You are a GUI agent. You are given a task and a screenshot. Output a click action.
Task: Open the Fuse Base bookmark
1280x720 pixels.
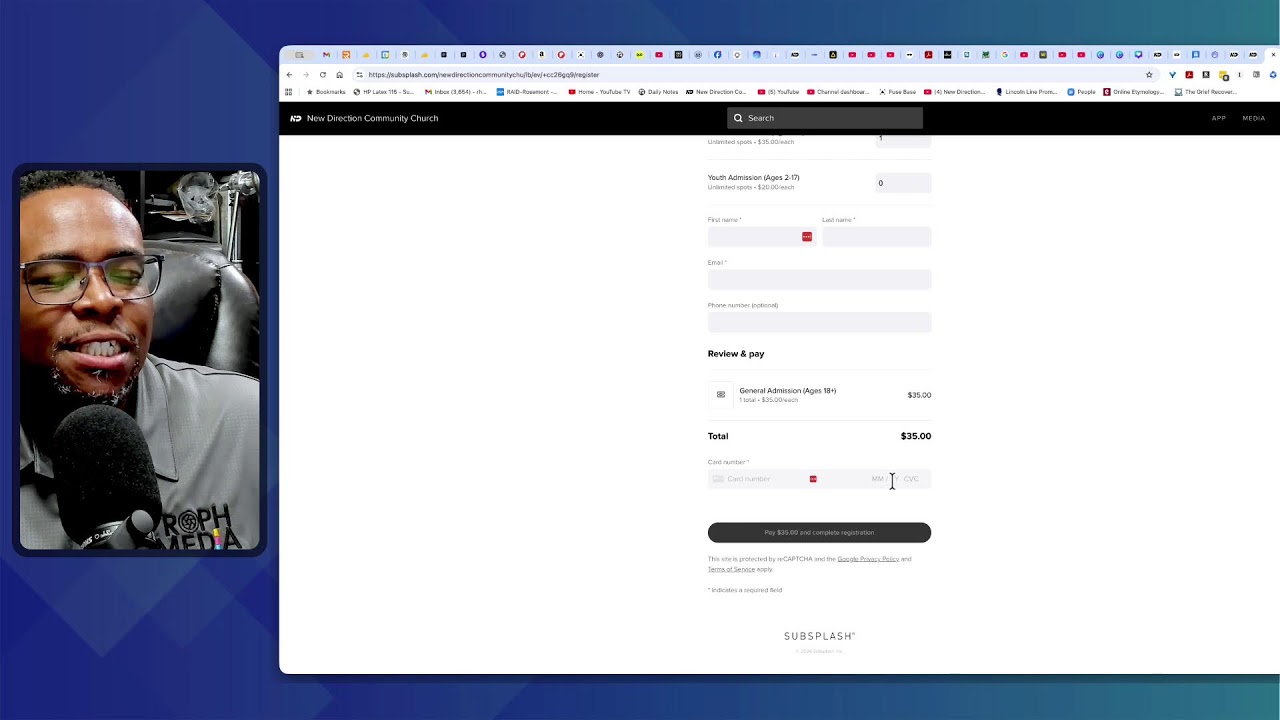[x=897, y=92]
